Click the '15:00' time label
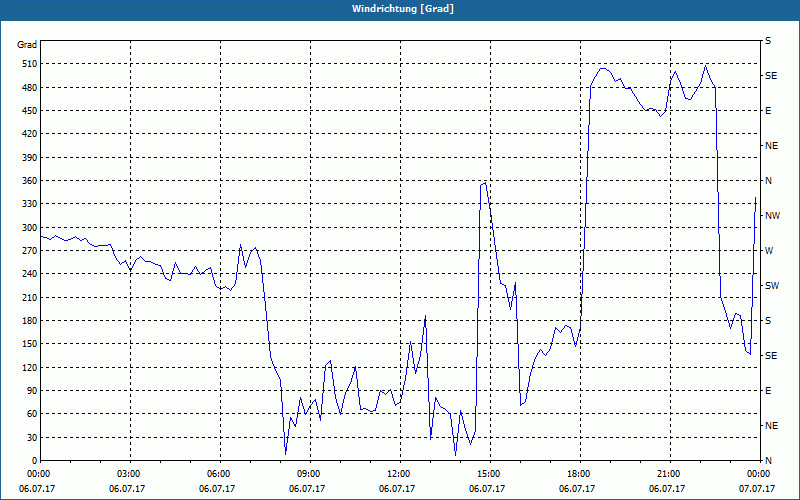This screenshot has height=500, width=800. tap(487, 473)
